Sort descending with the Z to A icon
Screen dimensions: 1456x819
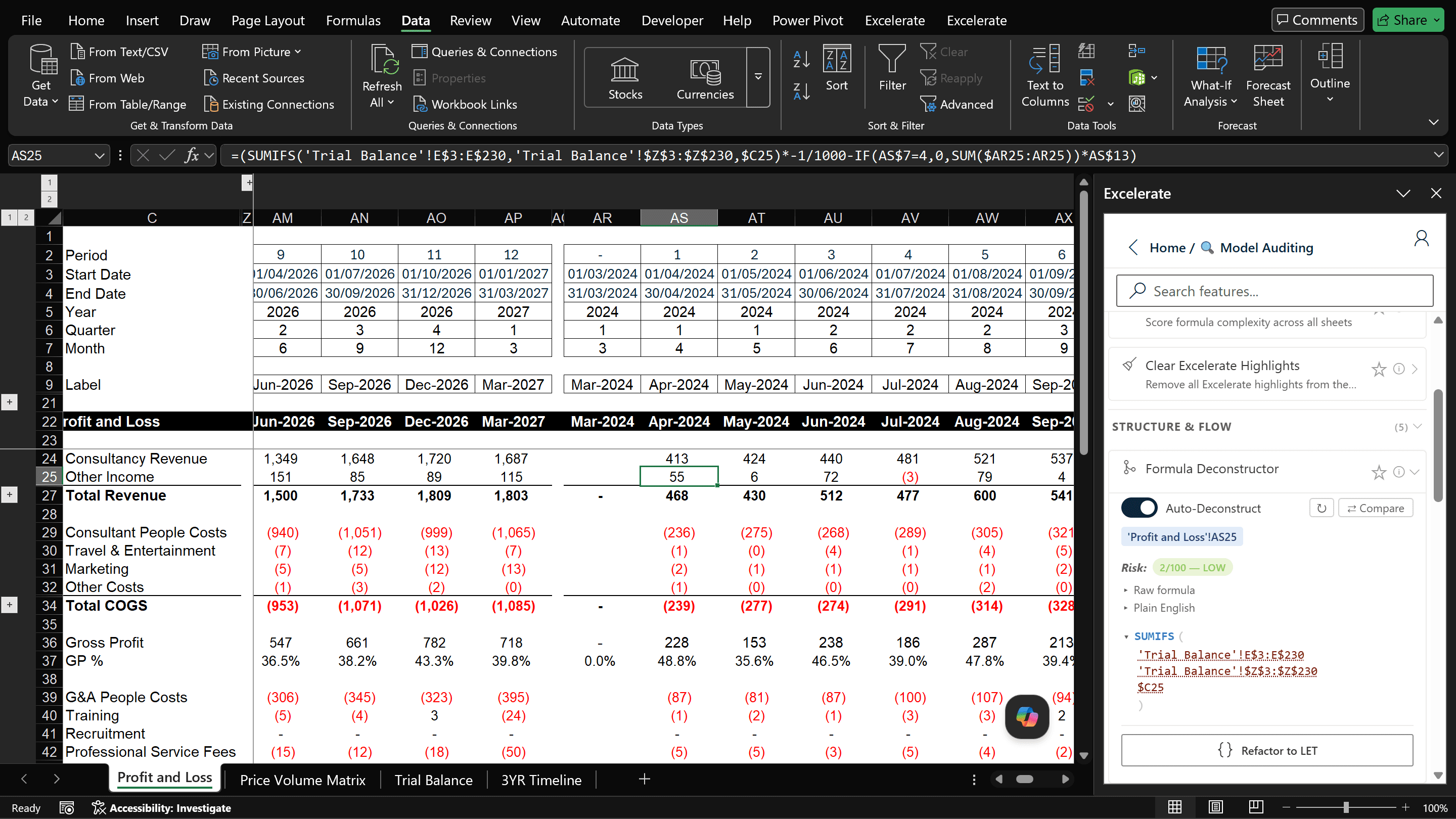coord(801,91)
